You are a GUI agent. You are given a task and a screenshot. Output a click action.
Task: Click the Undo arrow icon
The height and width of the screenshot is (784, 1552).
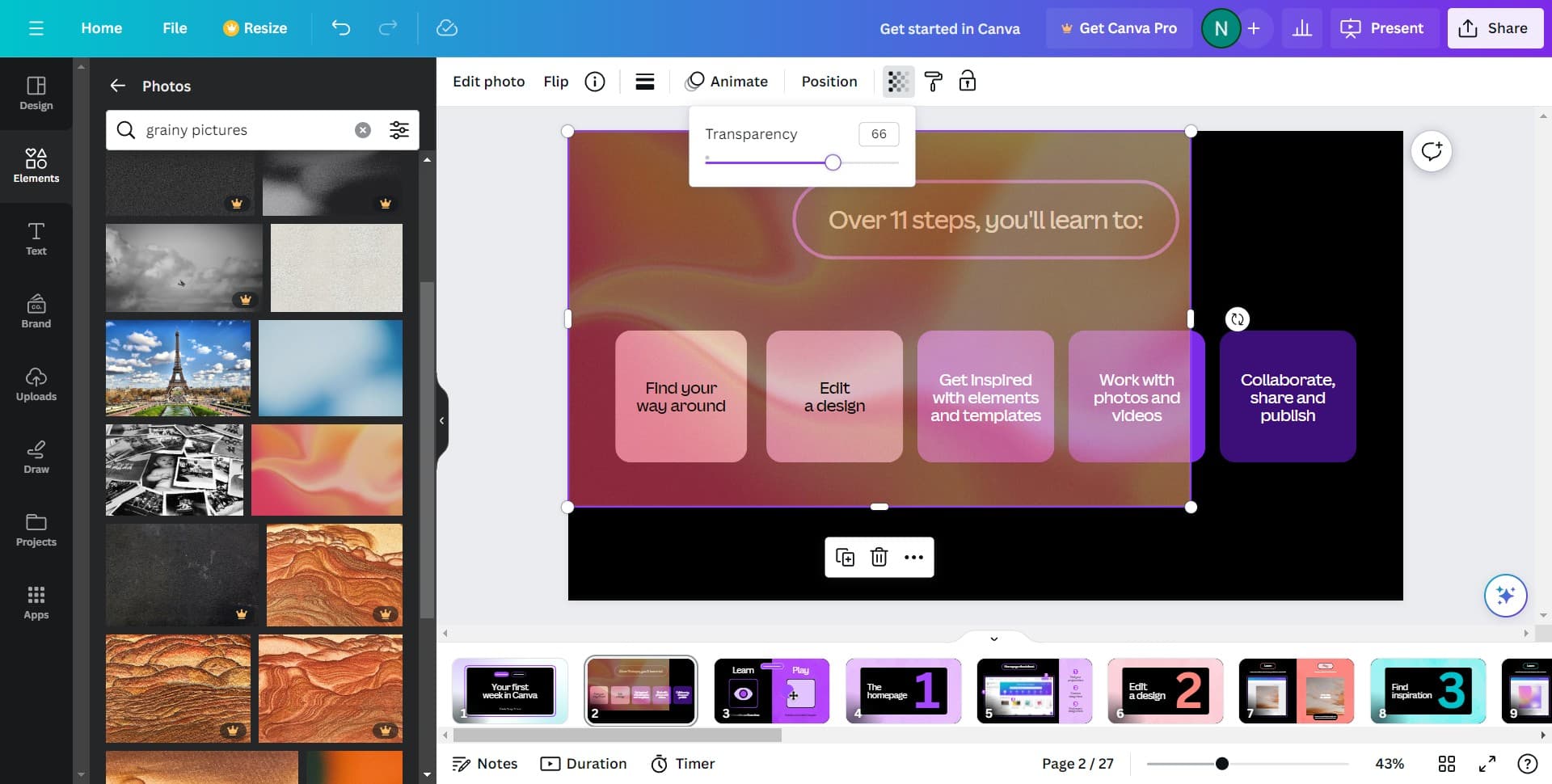pos(341,28)
